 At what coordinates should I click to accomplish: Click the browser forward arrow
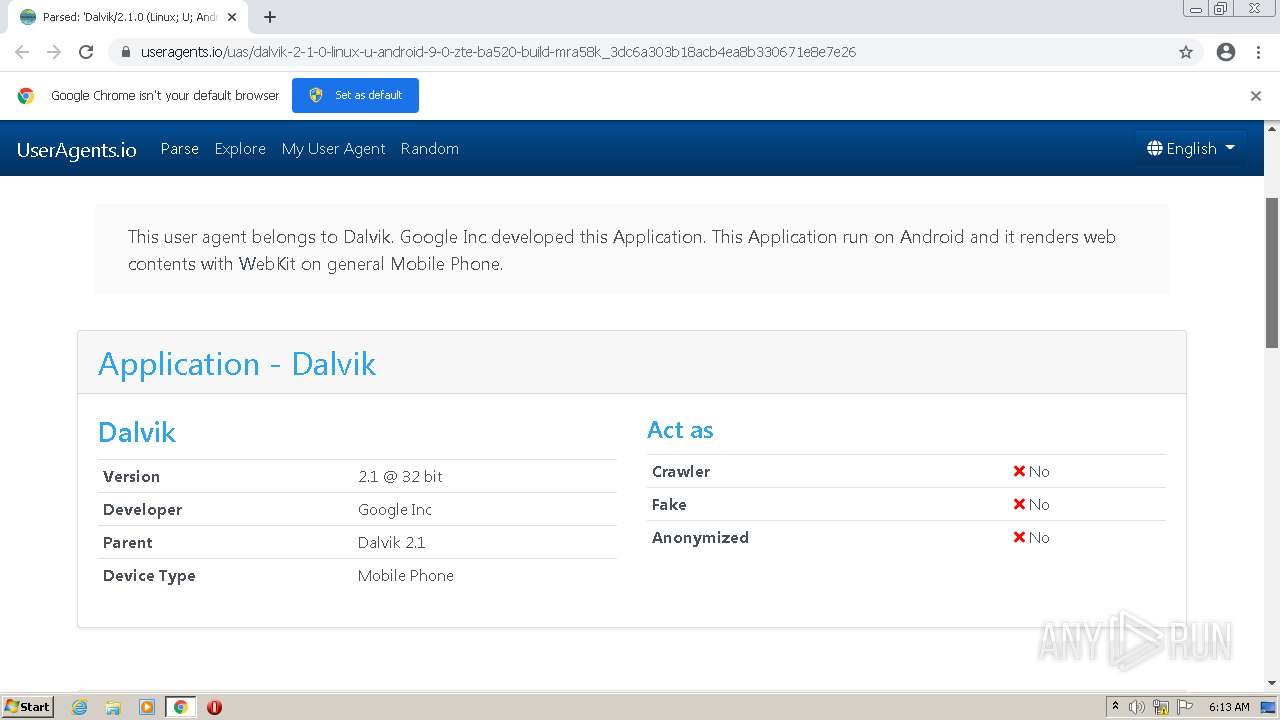[54, 52]
